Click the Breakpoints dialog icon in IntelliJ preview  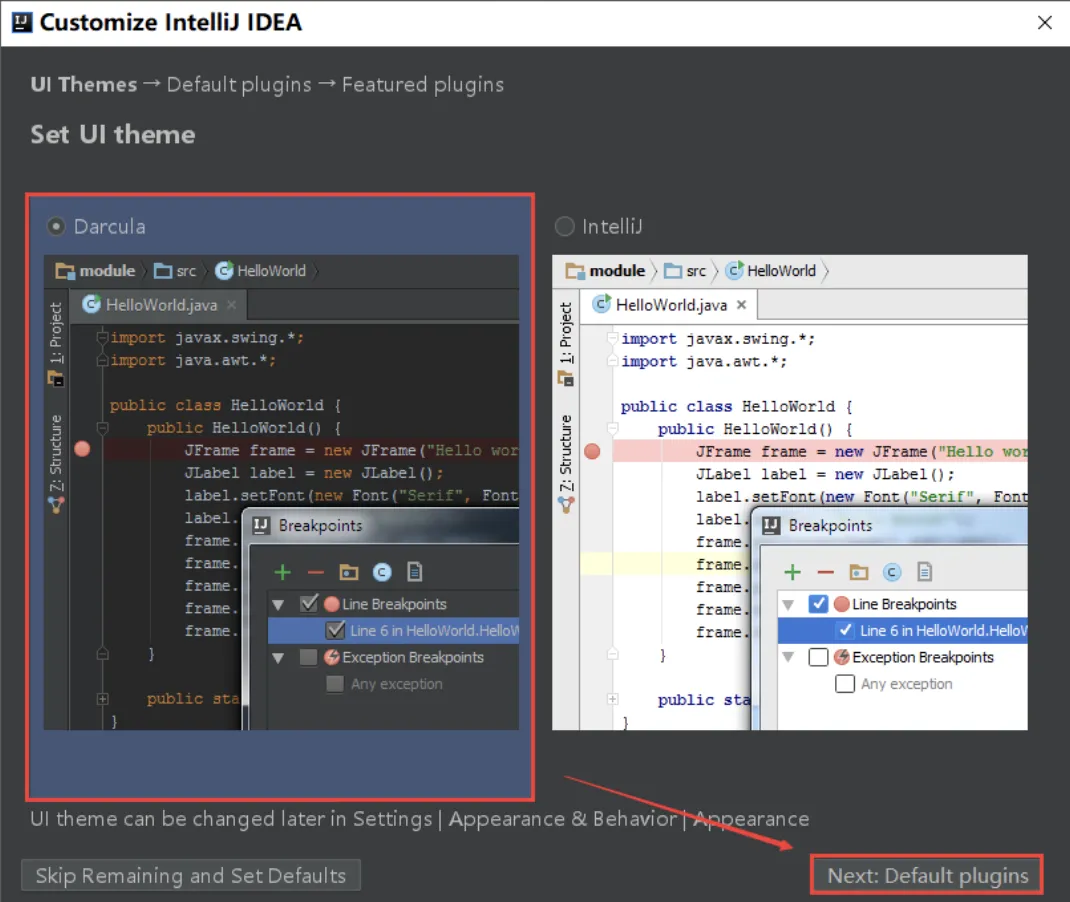point(771,525)
